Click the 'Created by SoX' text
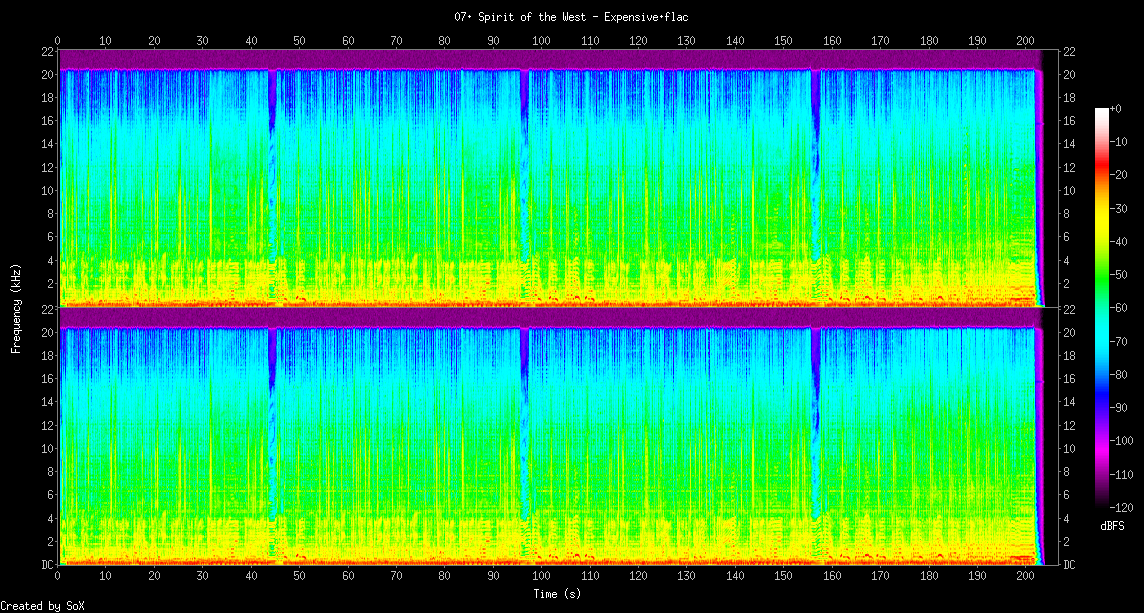The height and width of the screenshot is (613, 1144). click(x=42, y=606)
